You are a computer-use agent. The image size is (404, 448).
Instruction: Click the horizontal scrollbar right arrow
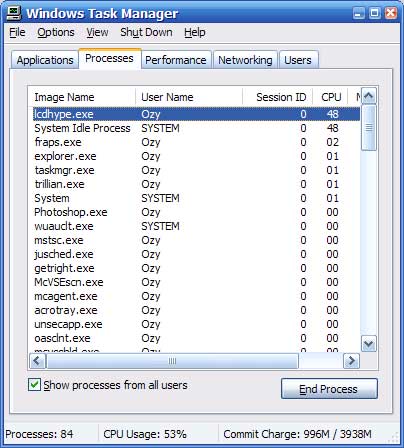tap(351, 361)
